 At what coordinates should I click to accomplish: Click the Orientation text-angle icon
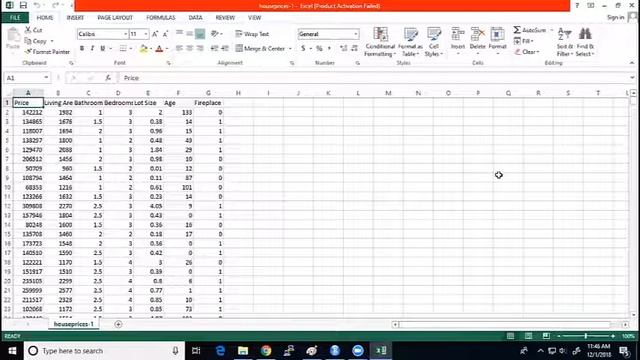click(215, 34)
